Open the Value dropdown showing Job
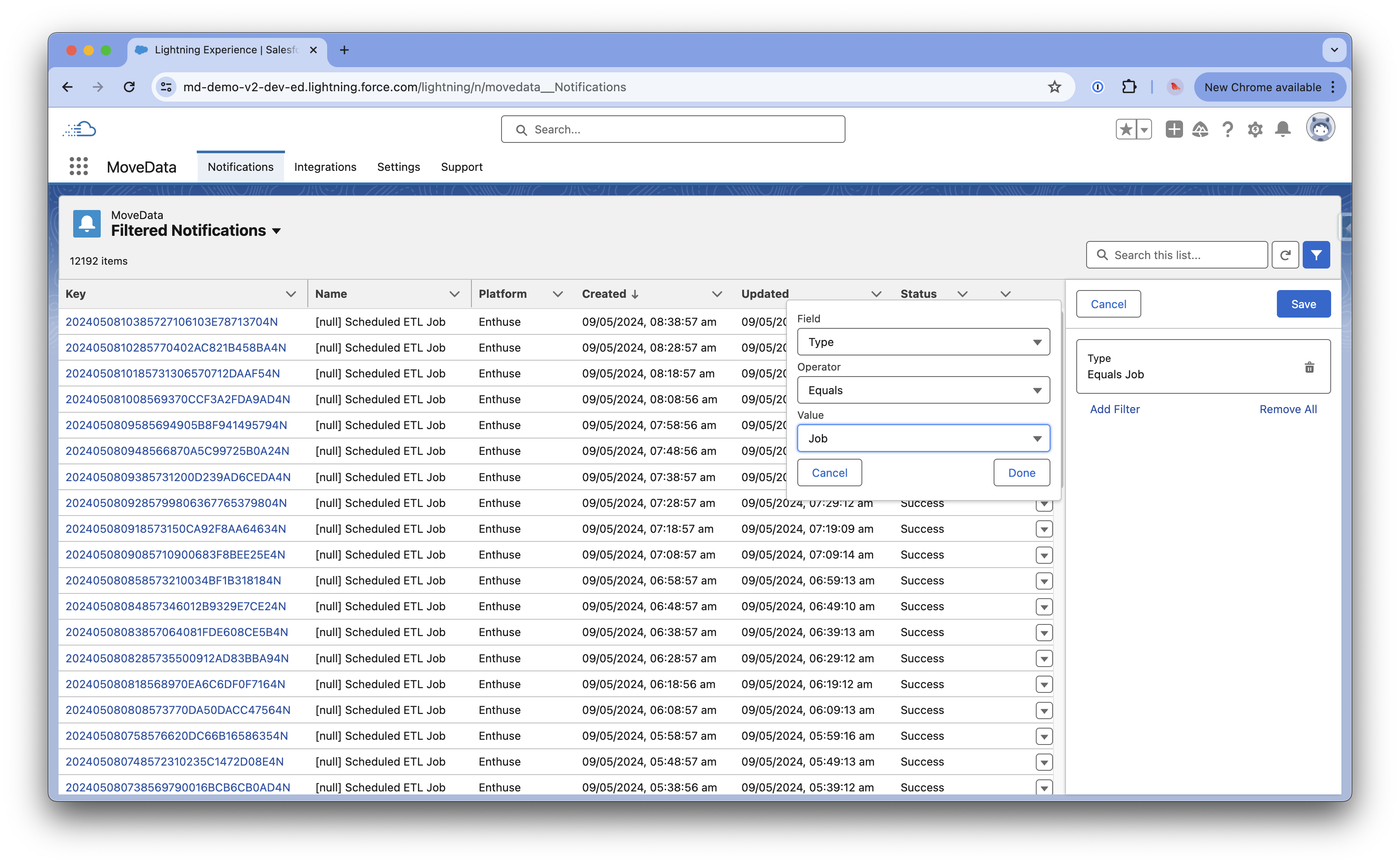 pyautogui.click(x=923, y=439)
